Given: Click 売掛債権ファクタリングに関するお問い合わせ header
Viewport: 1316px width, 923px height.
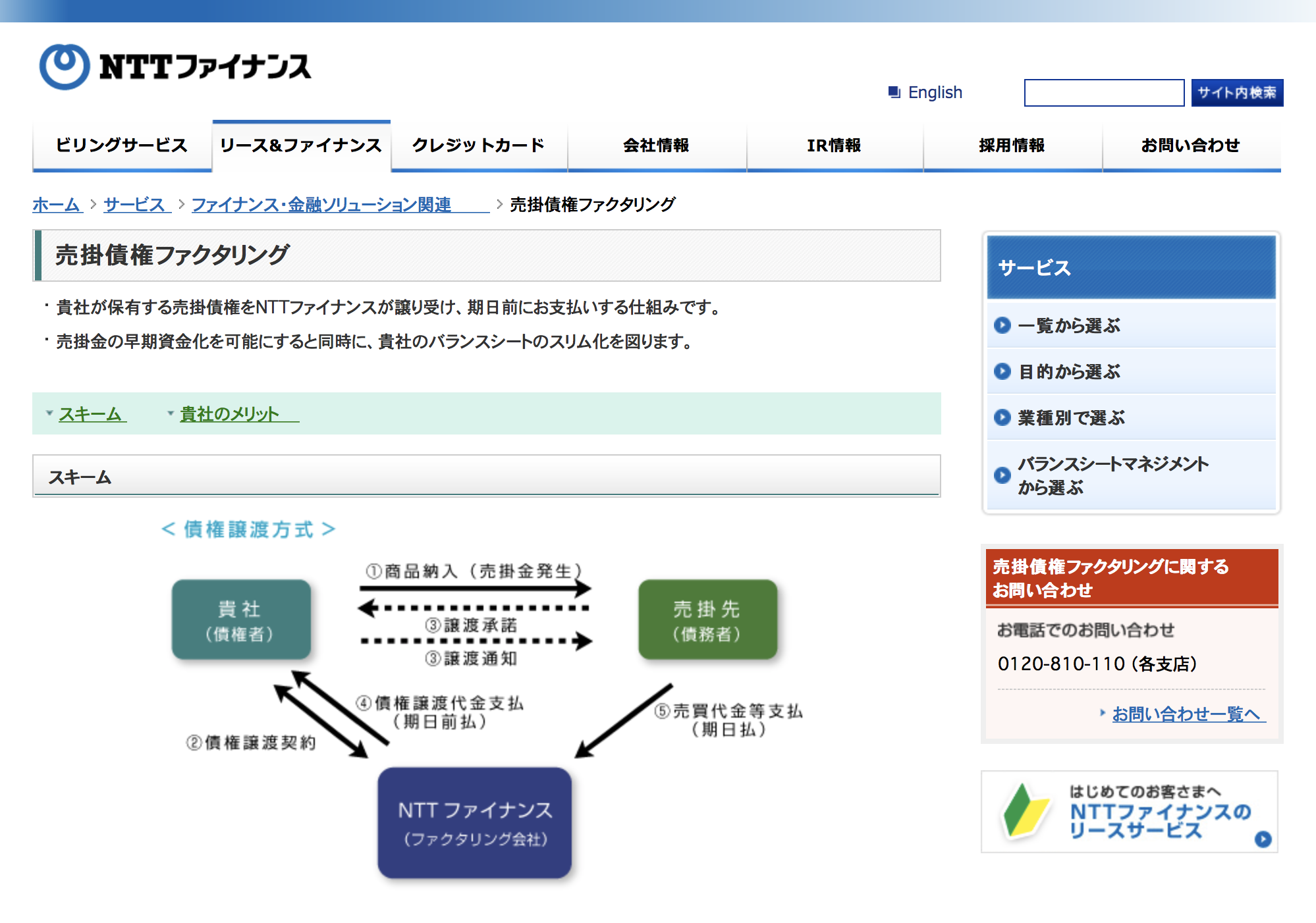Looking at the screenshot, I should (x=1132, y=578).
